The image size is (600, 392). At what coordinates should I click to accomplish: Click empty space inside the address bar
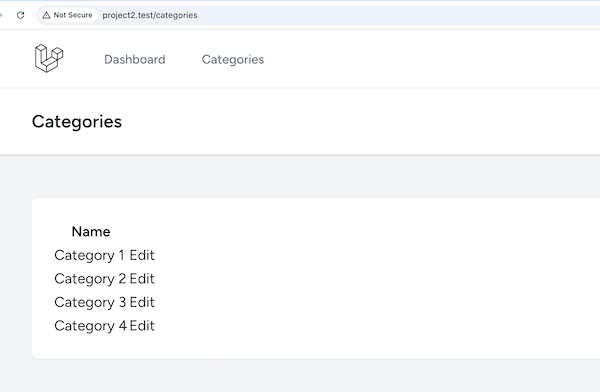coord(383,15)
